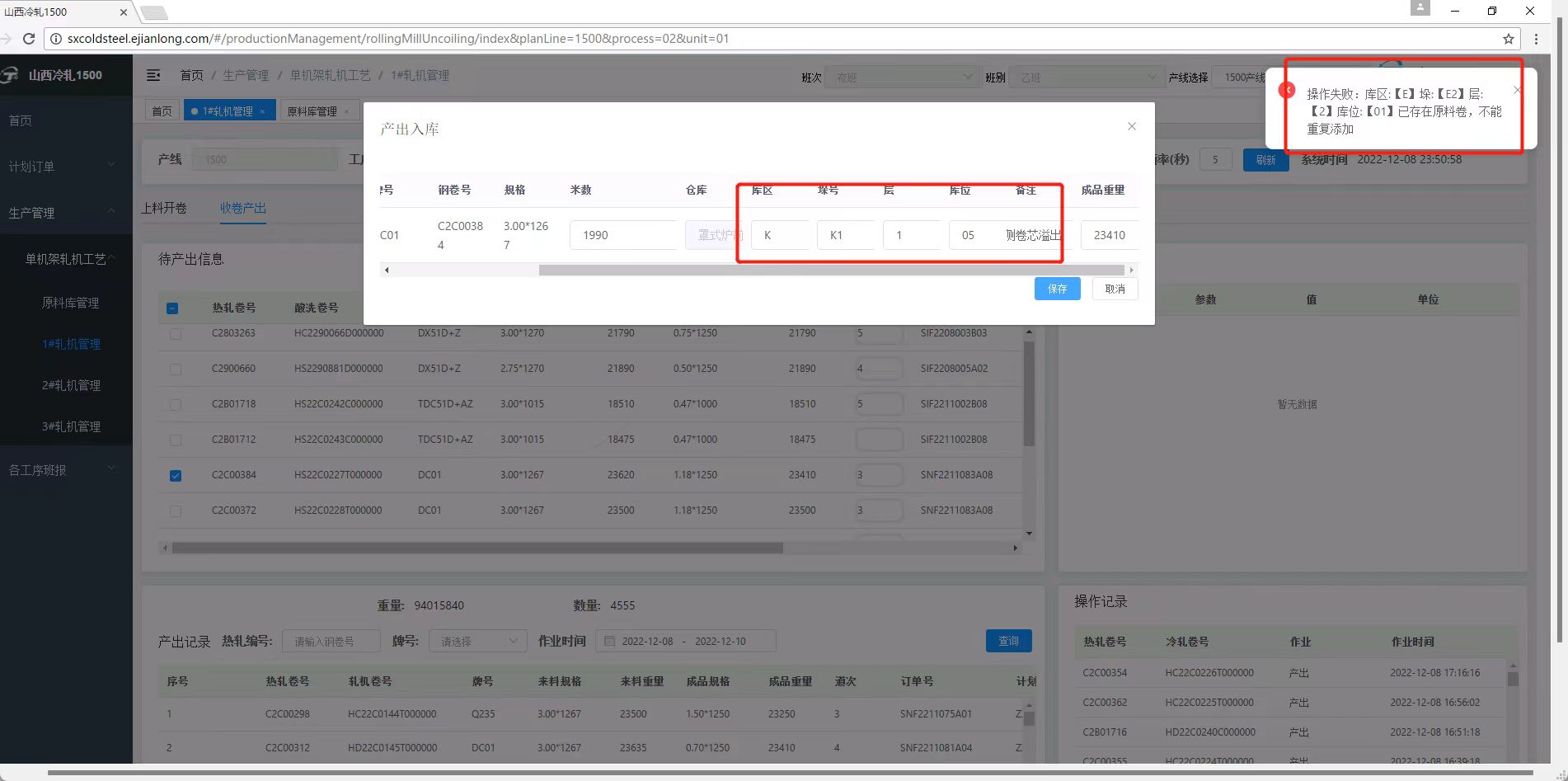This screenshot has width=1568, height=781.
Task: Check the row for C2C00372
Action: tap(176, 511)
